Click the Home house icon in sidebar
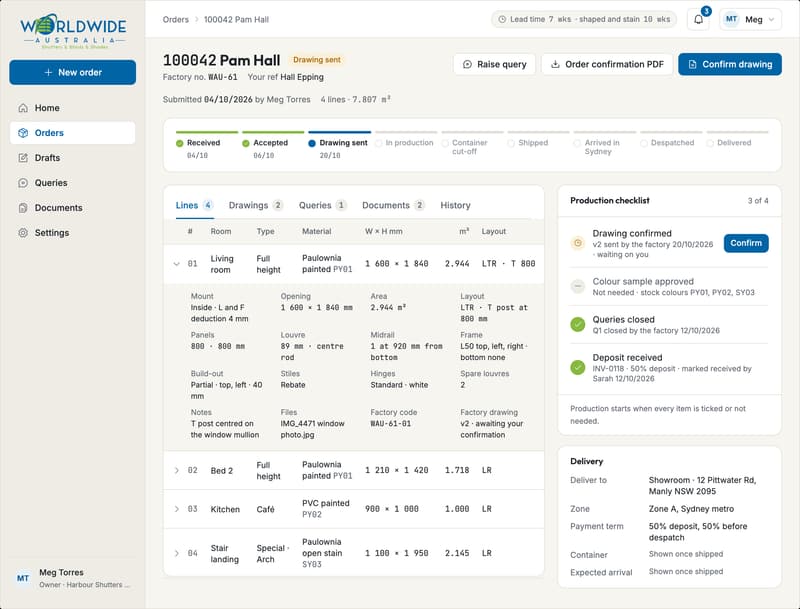Viewport: 800px width, 609px height. click(23, 108)
